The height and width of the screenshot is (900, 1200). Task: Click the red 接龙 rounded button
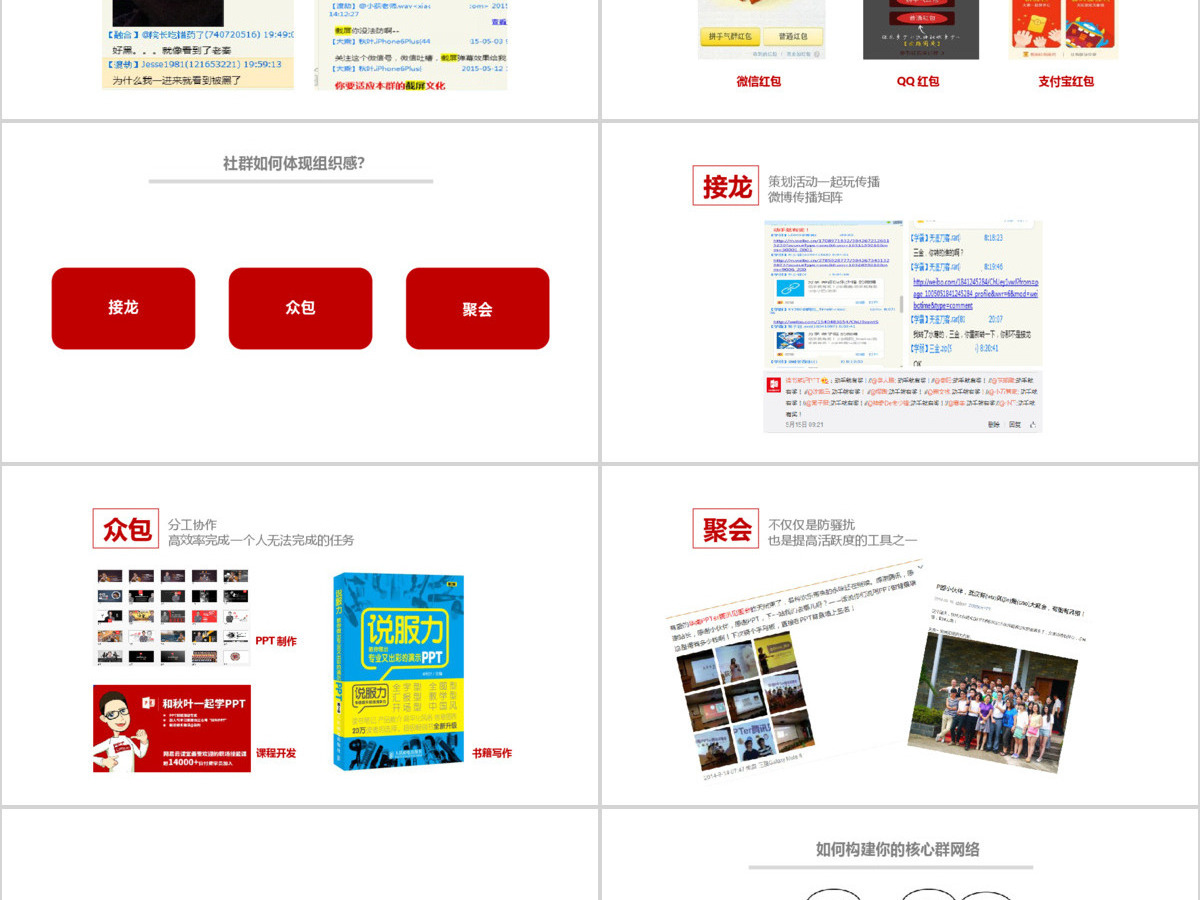click(123, 308)
